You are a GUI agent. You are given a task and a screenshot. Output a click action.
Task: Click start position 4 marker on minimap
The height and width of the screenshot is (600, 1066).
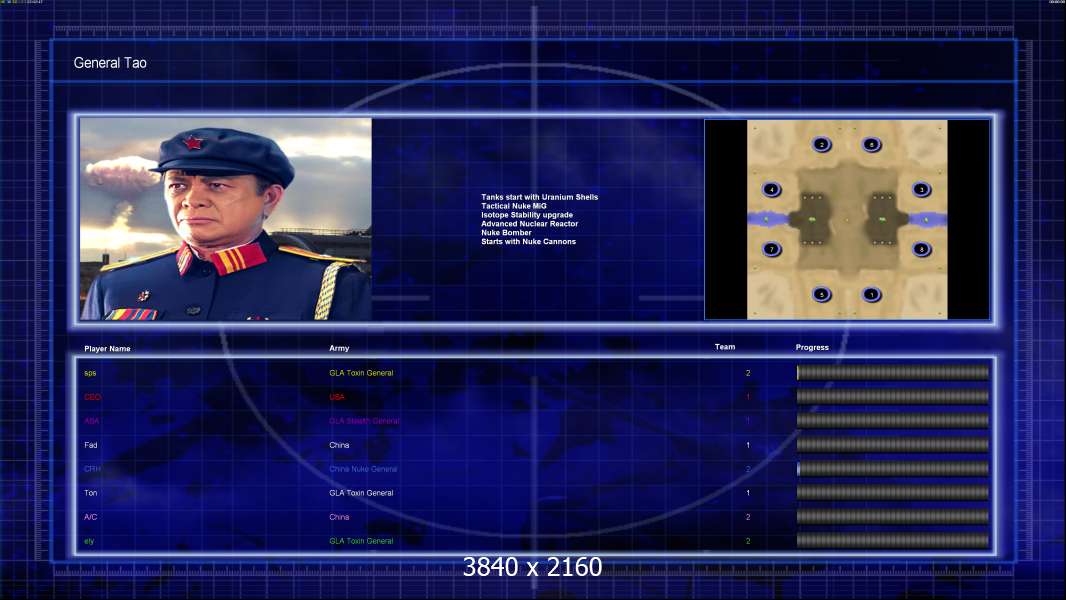tap(772, 190)
